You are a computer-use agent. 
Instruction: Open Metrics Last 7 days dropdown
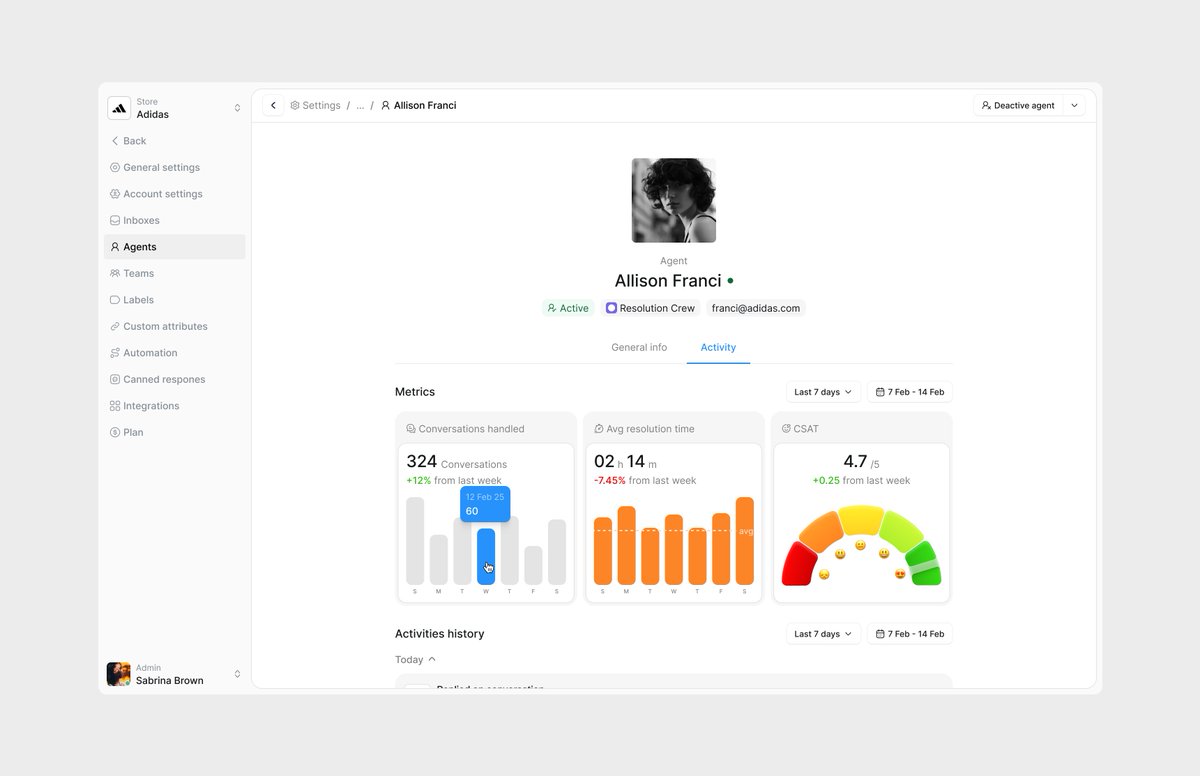tap(823, 392)
